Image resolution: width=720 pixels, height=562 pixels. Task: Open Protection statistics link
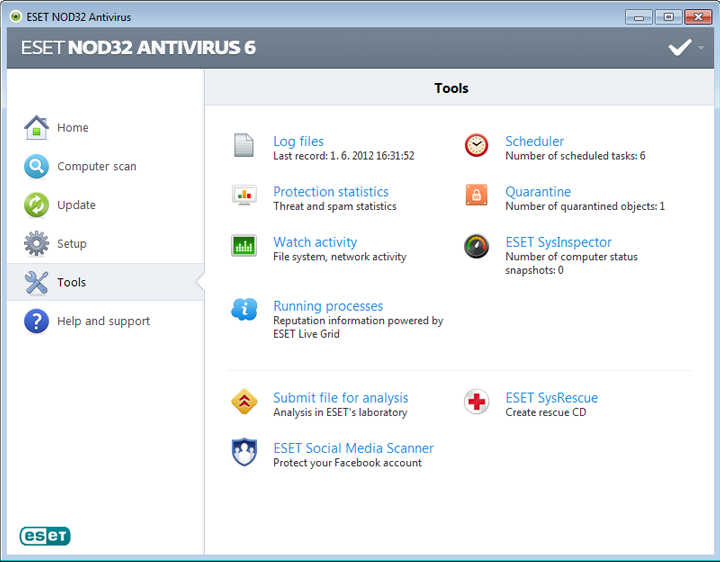pos(331,191)
